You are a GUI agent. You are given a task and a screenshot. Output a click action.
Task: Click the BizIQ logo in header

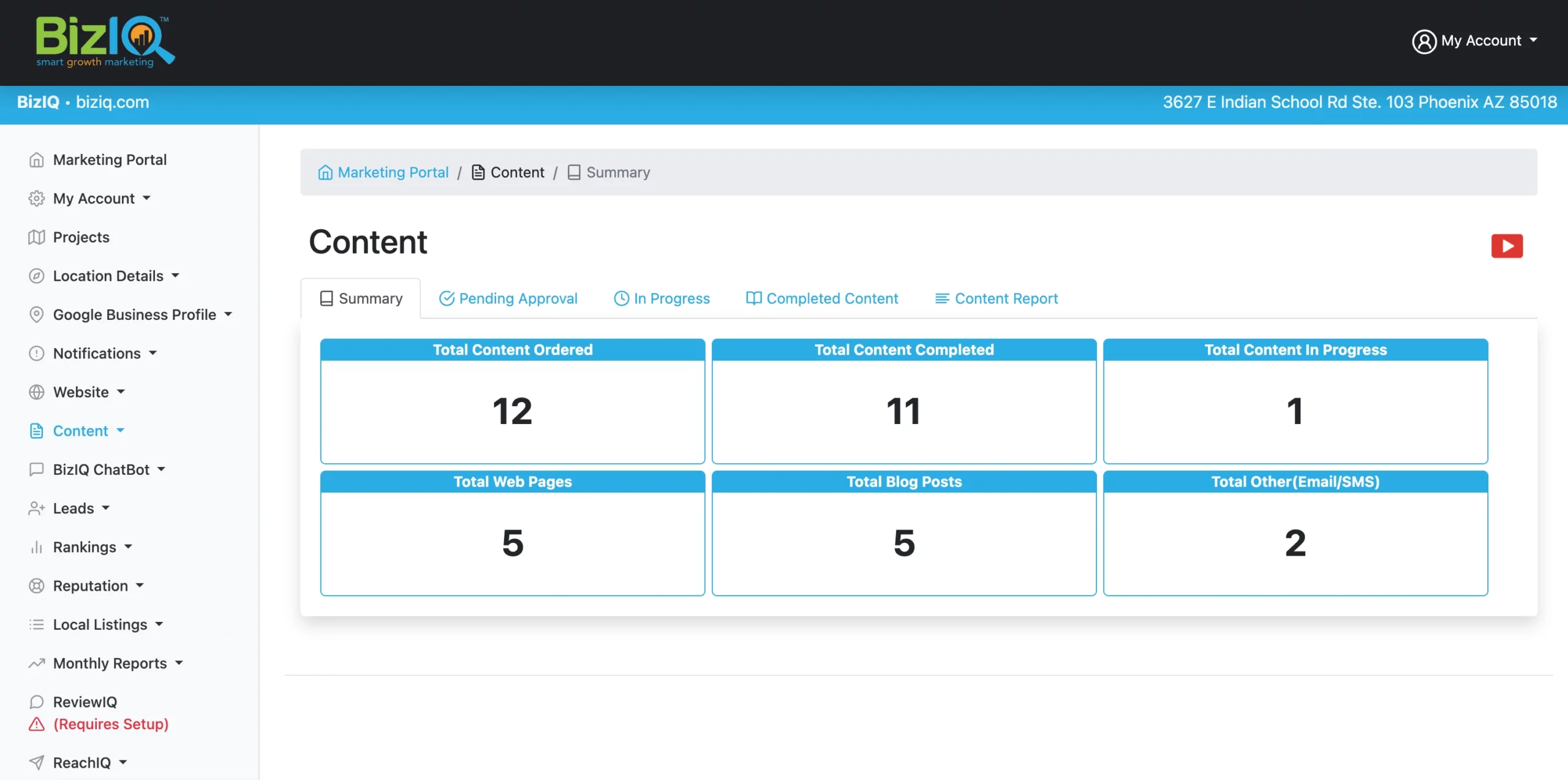[x=105, y=42]
